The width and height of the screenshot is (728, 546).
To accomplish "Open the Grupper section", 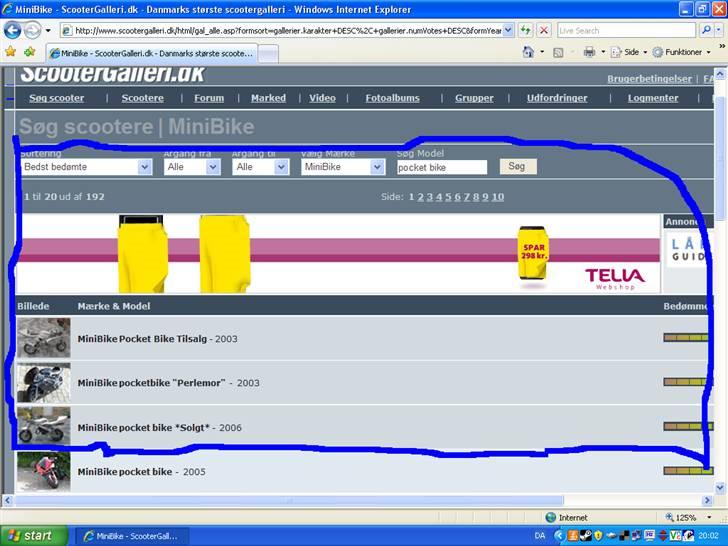I will (x=474, y=98).
